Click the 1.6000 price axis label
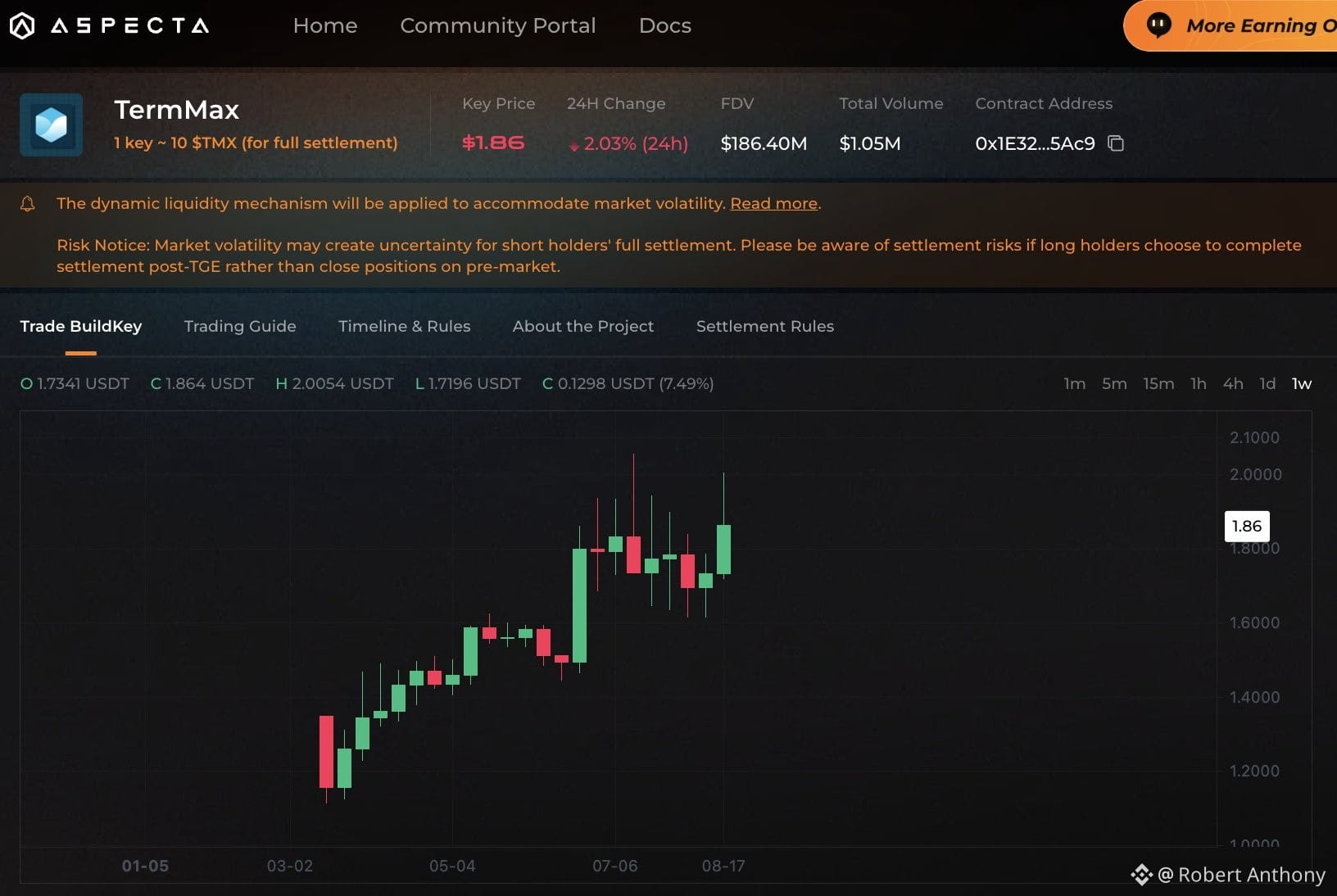Viewport: 1337px width, 896px height. coord(1254,622)
